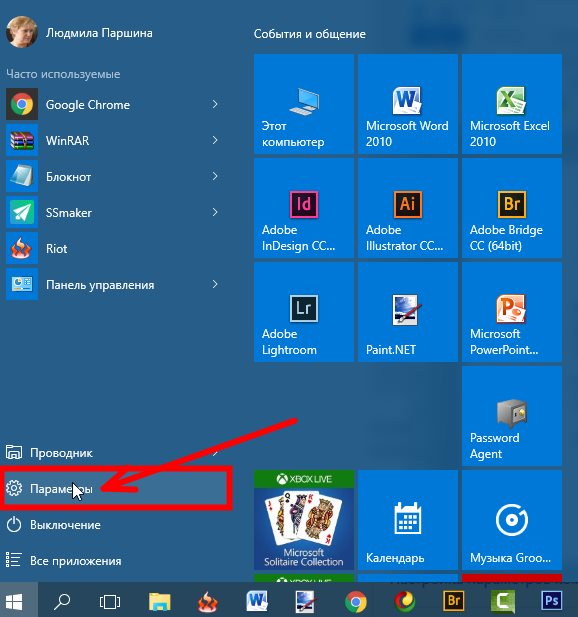
Task: Open the search magnifier on the taskbar
Action: [x=62, y=601]
